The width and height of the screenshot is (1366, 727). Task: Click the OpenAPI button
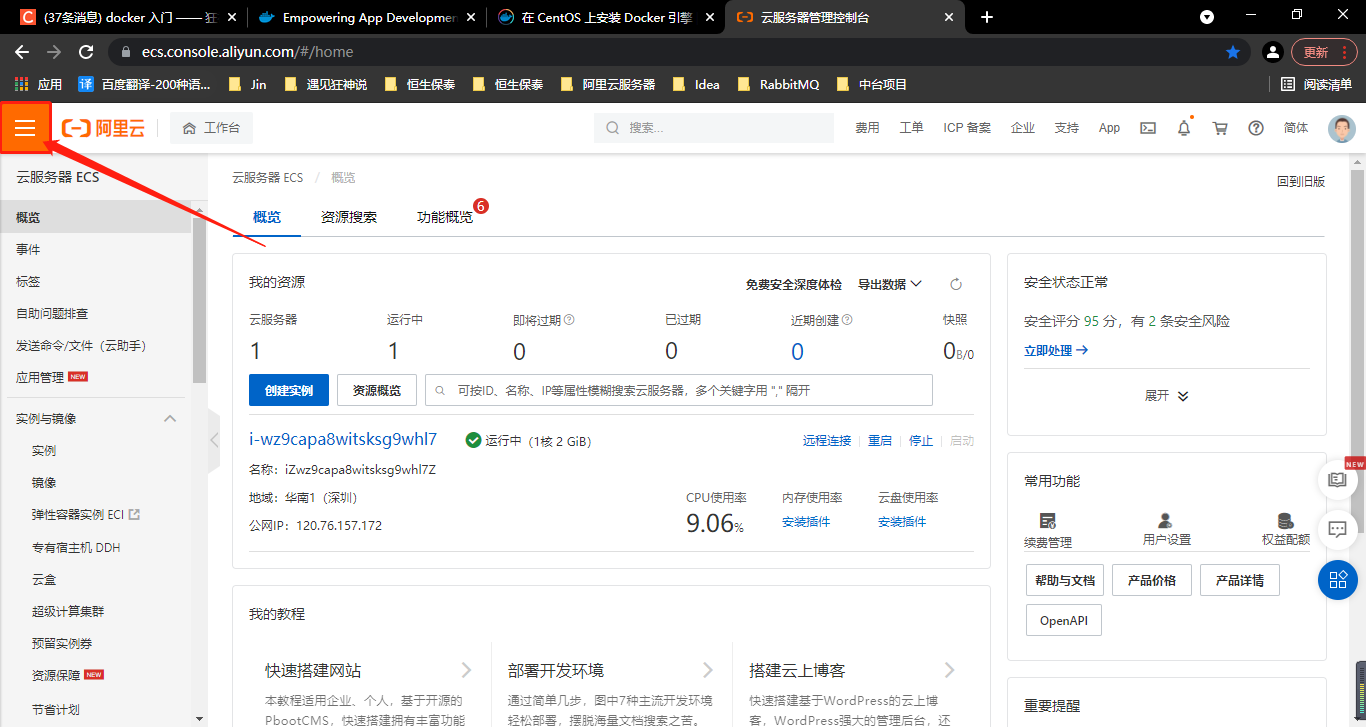coord(1064,620)
